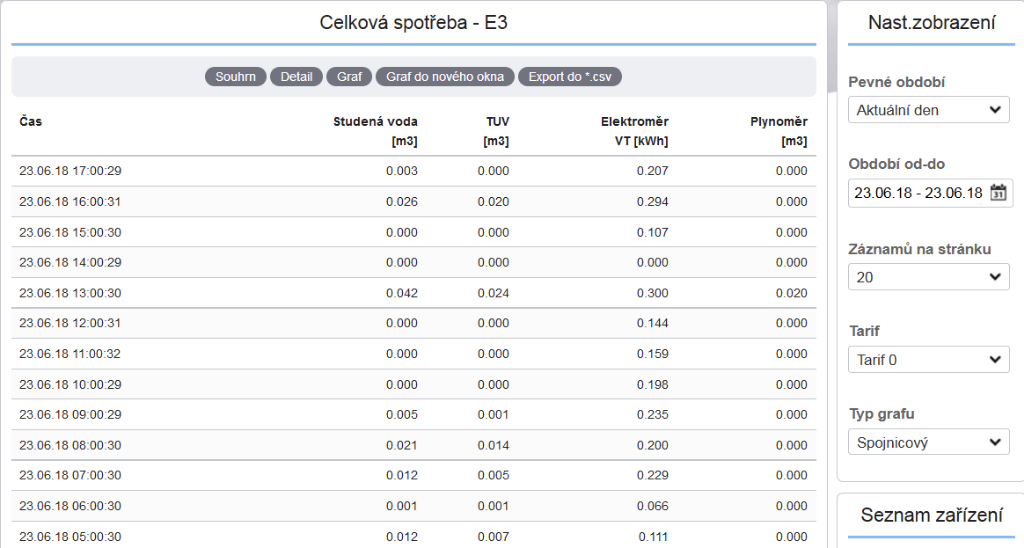The image size is (1024, 548).
Task: Open Graf do nového okna
Action: click(x=445, y=76)
